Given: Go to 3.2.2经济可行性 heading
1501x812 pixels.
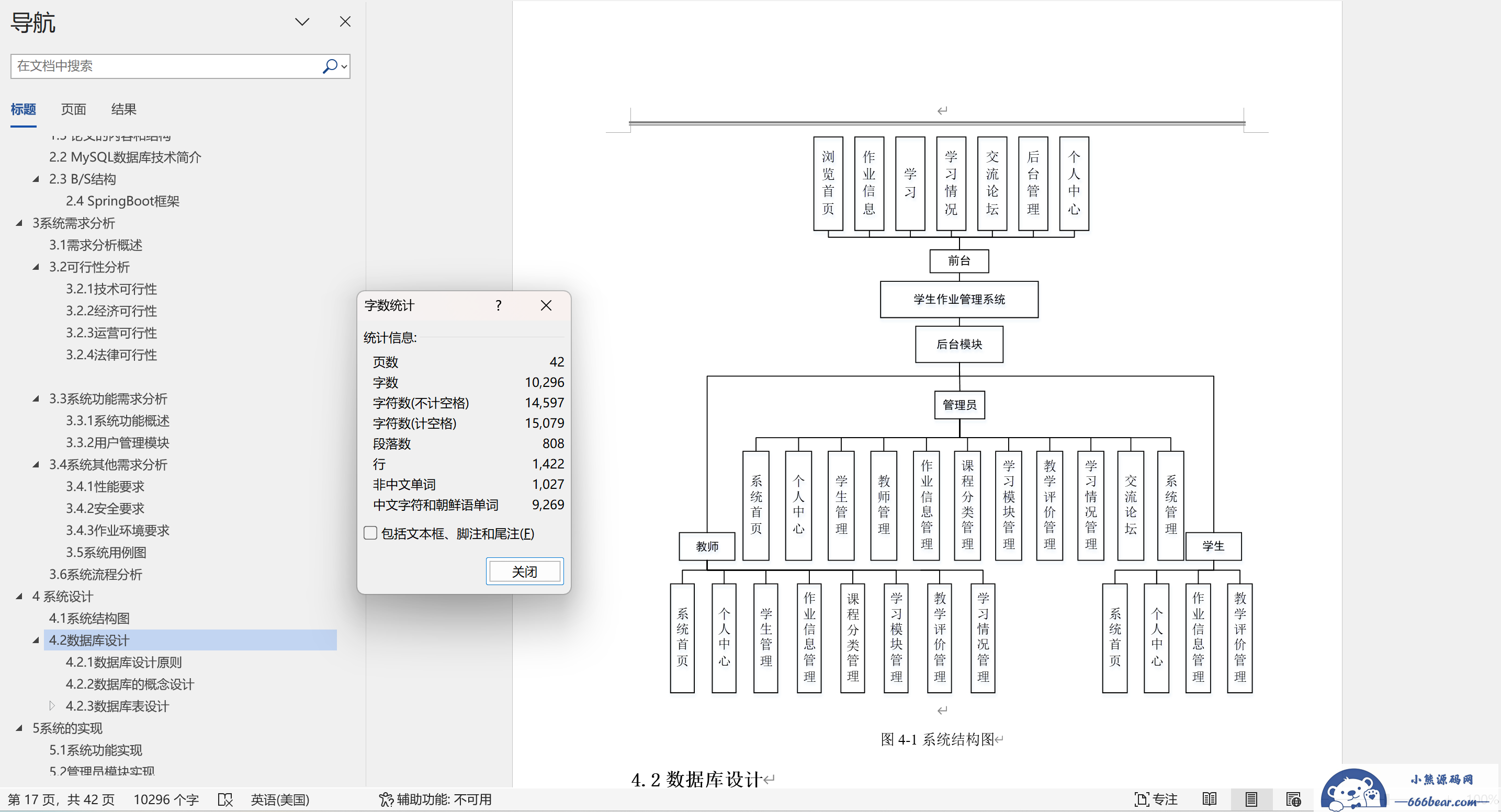Looking at the screenshot, I should click(111, 311).
